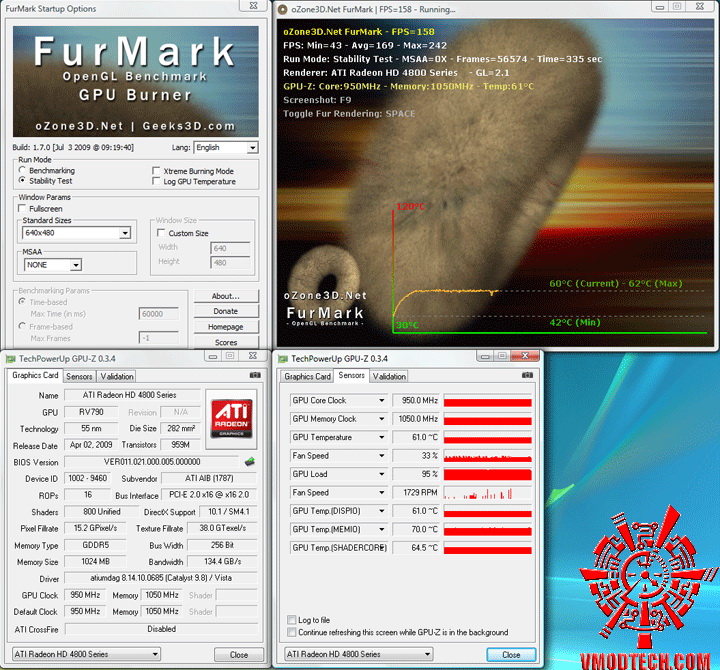
Task: Click the Max Time 60000 input field
Action: 158,314
